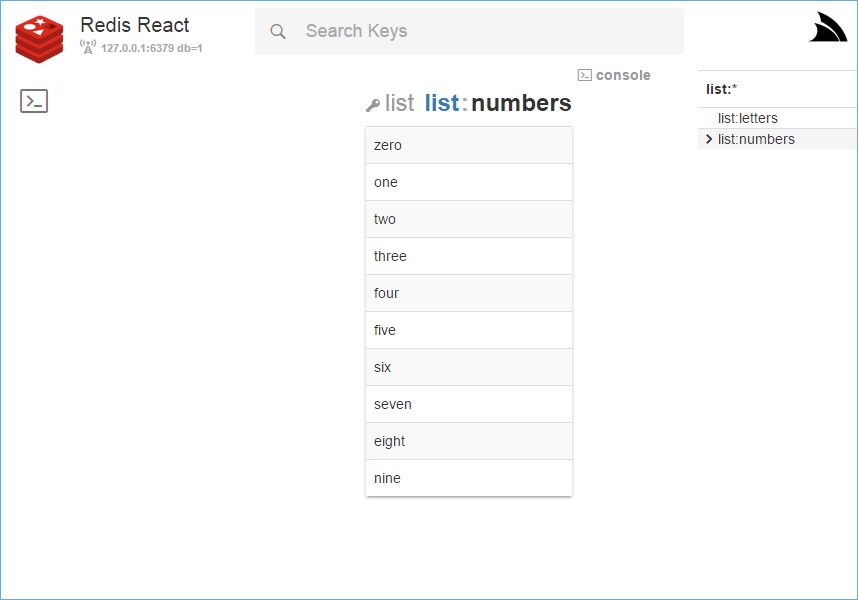Click the connection address 127.0.0.1:6379 db=1
Image resolution: width=858 pixels, height=600 pixels.
point(151,48)
